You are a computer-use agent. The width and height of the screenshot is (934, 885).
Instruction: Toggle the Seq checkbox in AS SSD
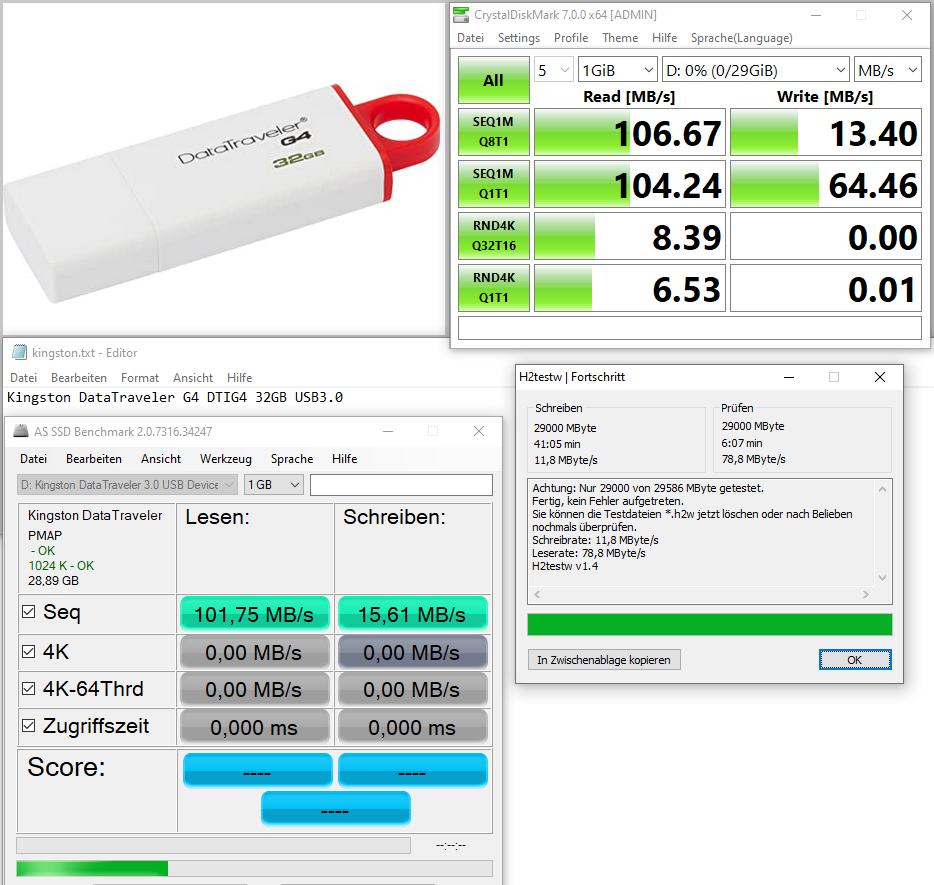[28, 612]
